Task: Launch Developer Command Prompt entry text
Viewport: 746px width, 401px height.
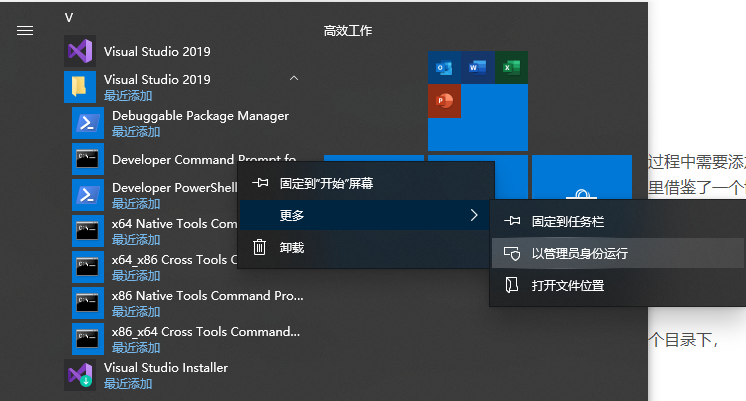Action: (x=204, y=159)
